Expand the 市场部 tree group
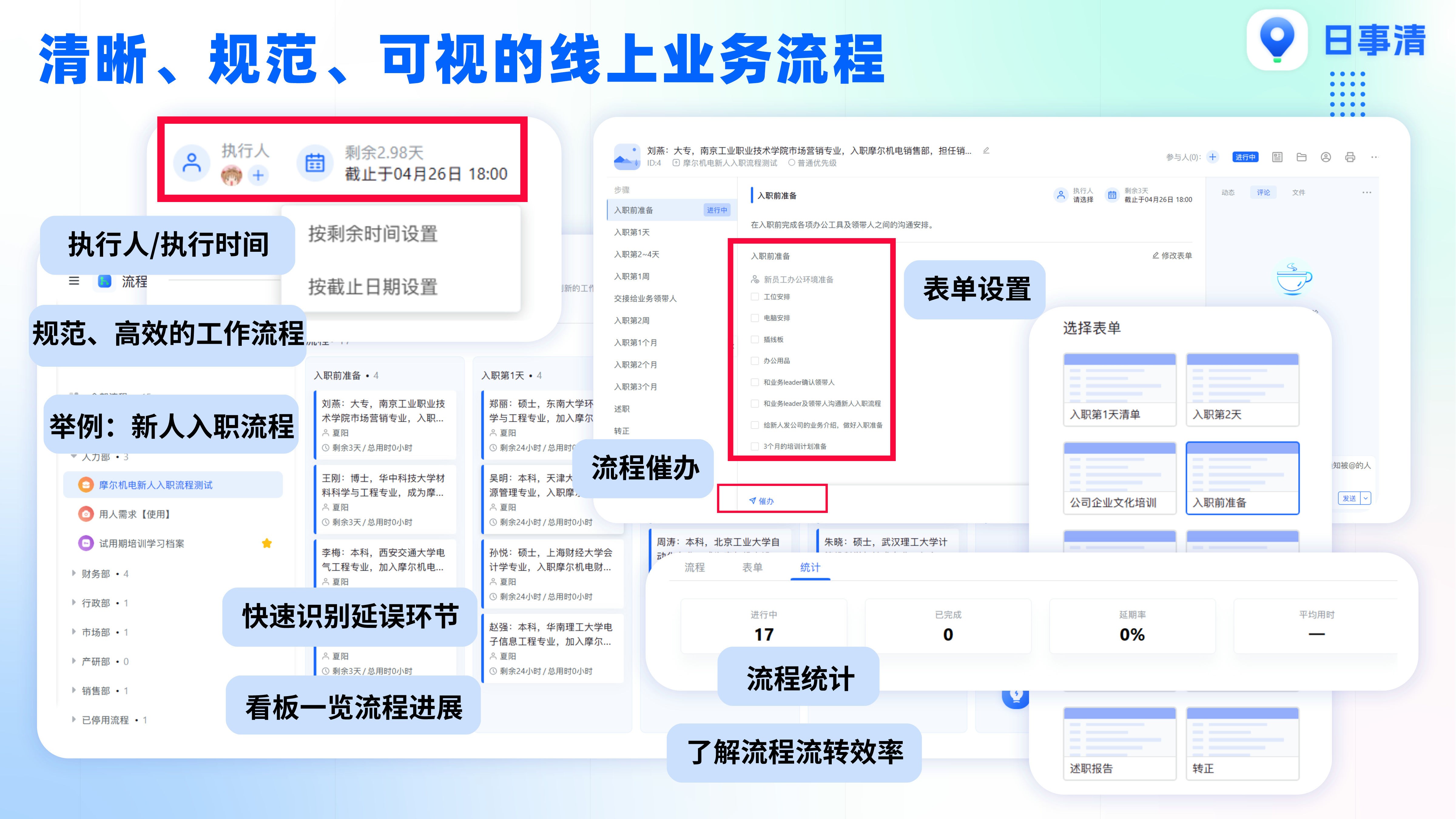Screen dimensions: 1456x819 pyautogui.click(x=73, y=632)
